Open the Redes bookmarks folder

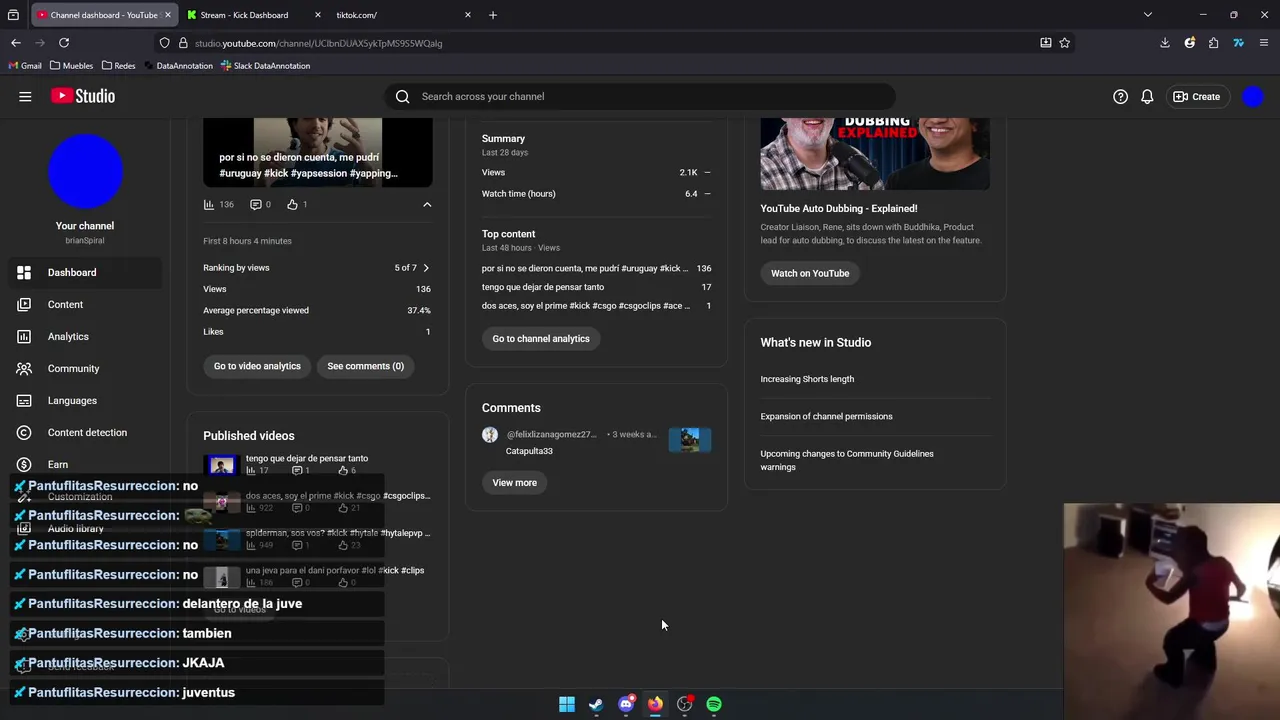(x=118, y=66)
